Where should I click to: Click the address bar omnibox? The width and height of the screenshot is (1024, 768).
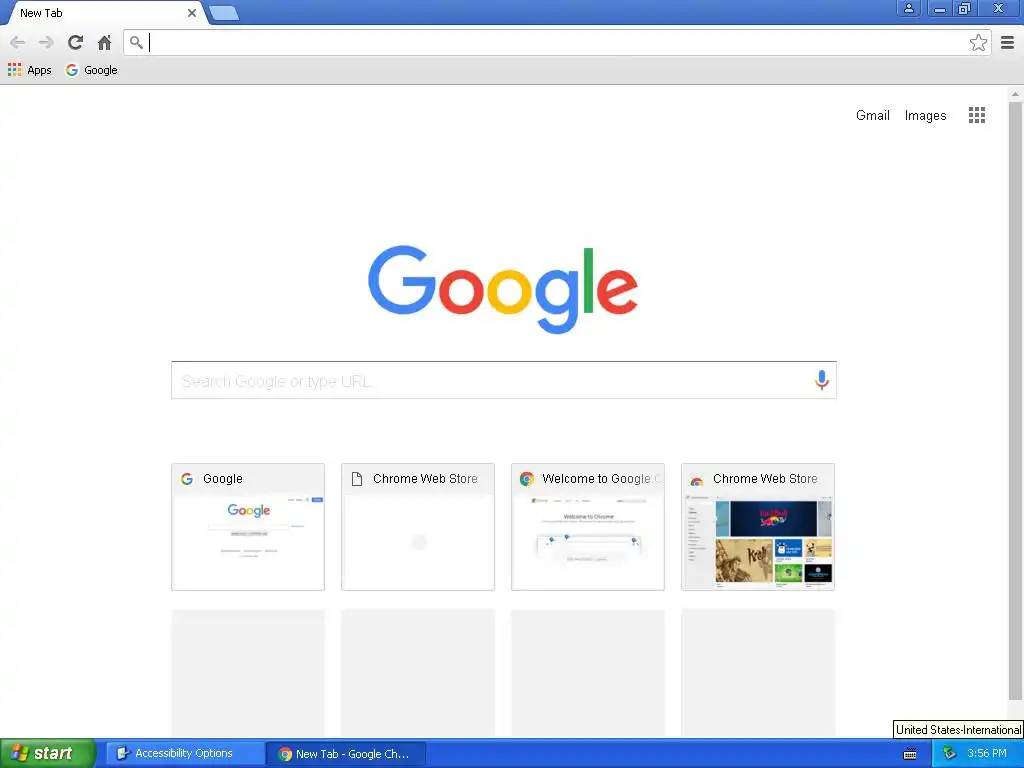[x=558, y=42]
